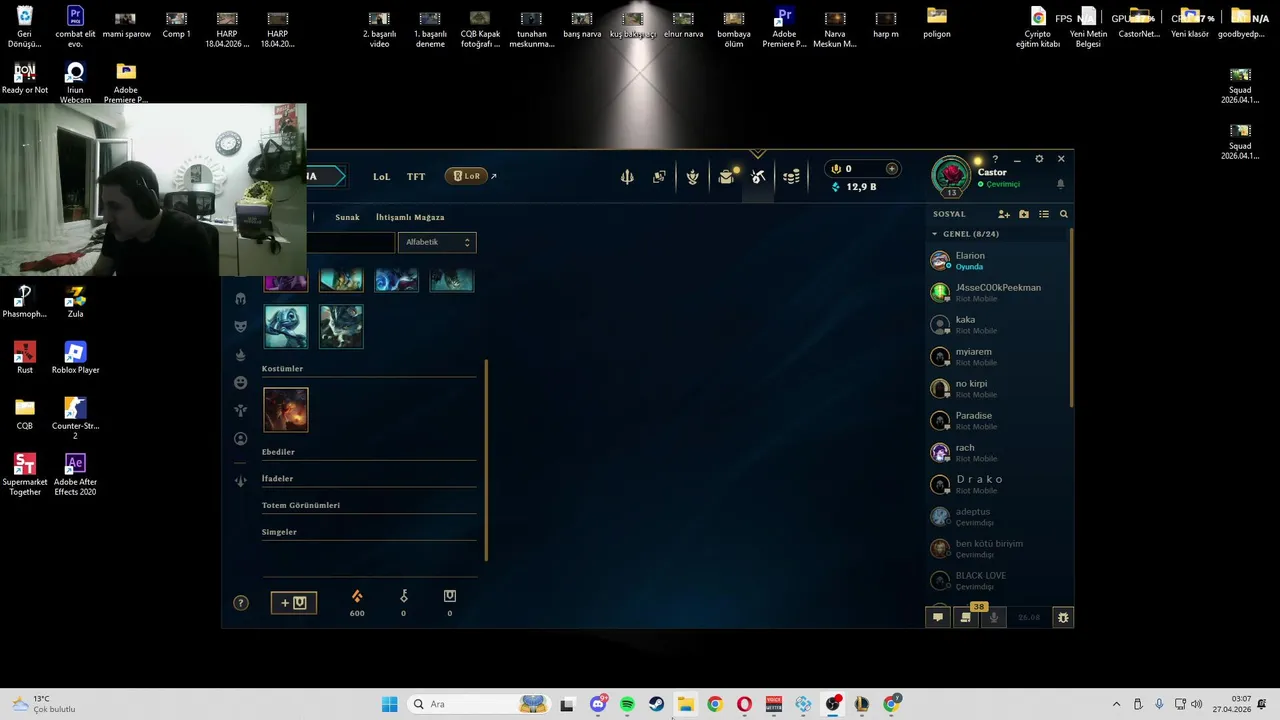
Task: Click the Windows Start button
Action: [x=389, y=704]
